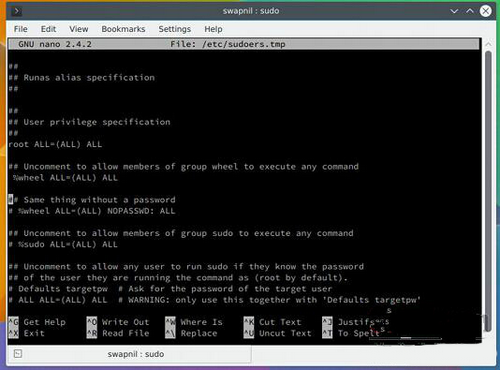Click the new tab icon beside swapnil tab
Image resolution: width=500 pixels, height=370 pixels.
pyautogui.click(x=18, y=354)
